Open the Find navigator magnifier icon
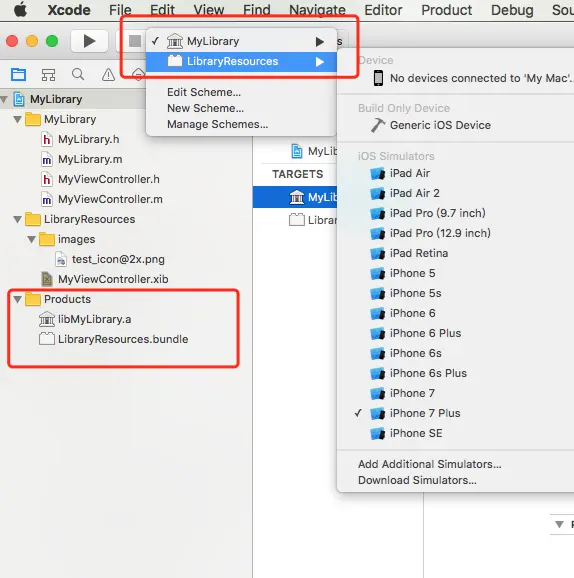The image size is (574, 578). [78, 74]
